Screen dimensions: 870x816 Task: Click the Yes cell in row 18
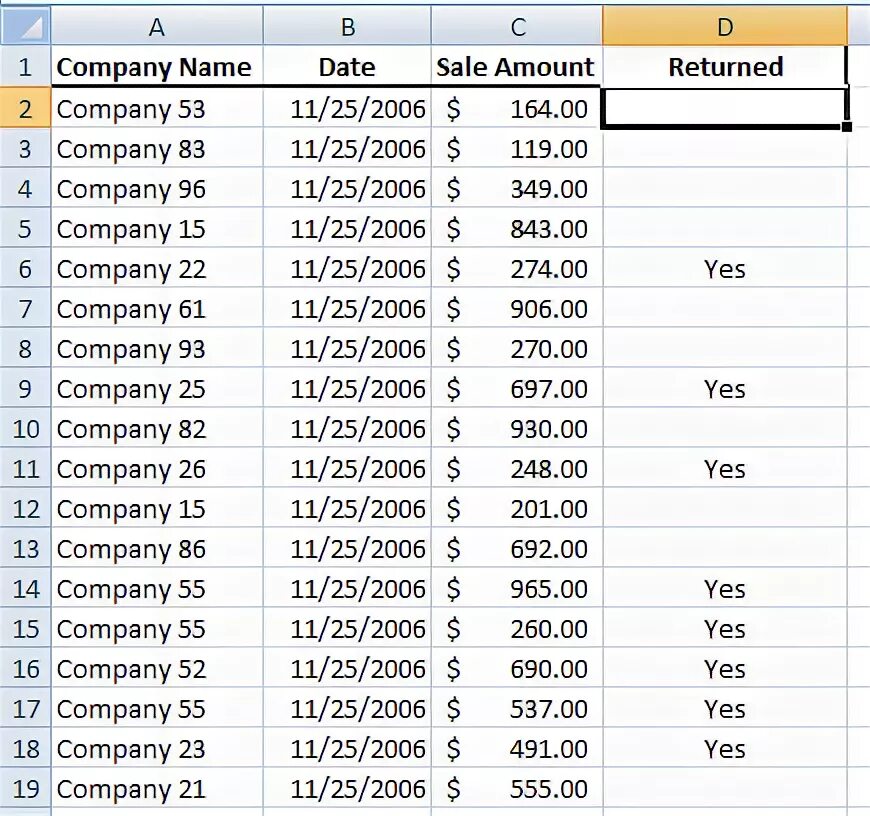tap(725, 749)
